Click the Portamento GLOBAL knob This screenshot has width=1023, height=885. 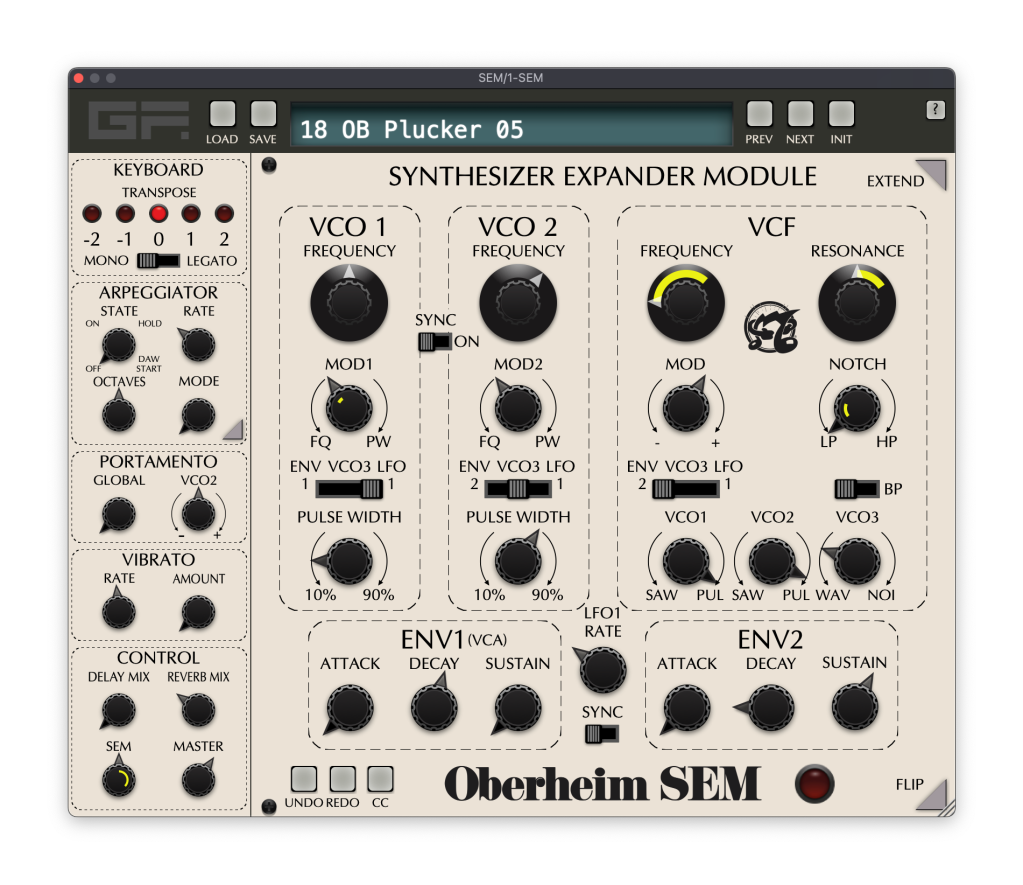coord(119,514)
